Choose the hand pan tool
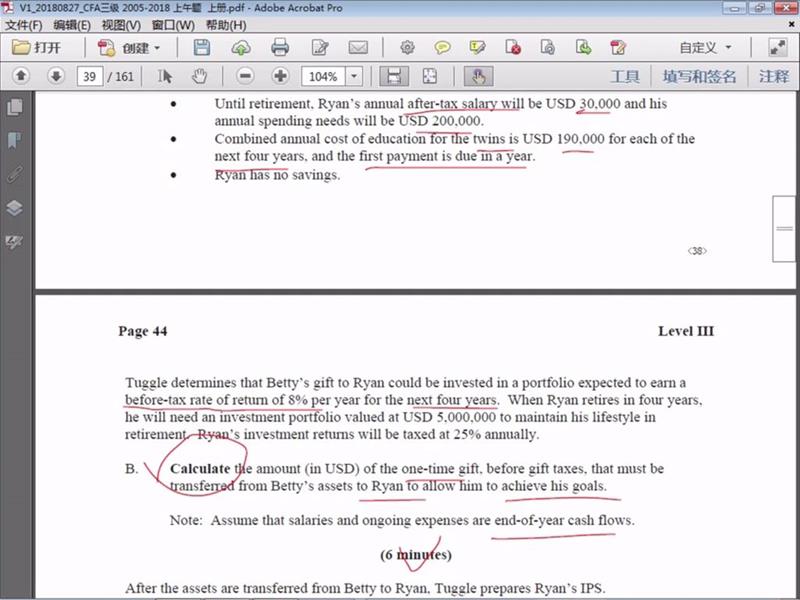The image size is (800, 600). pyautogui.click(x=199, y=77)
